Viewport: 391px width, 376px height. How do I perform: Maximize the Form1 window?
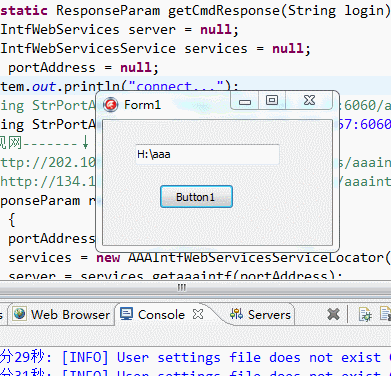point(272,100)
